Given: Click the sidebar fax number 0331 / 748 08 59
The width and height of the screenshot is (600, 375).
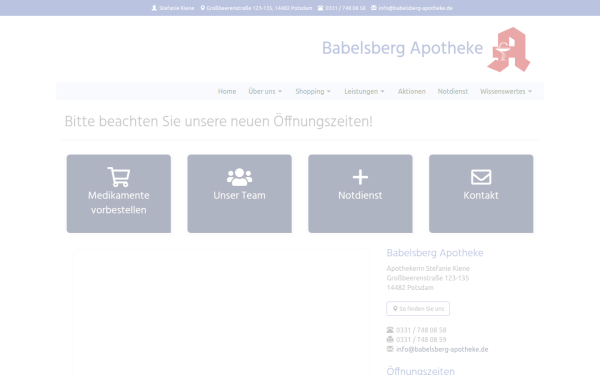Looking at the screenshot, I should tap(421, 340).
